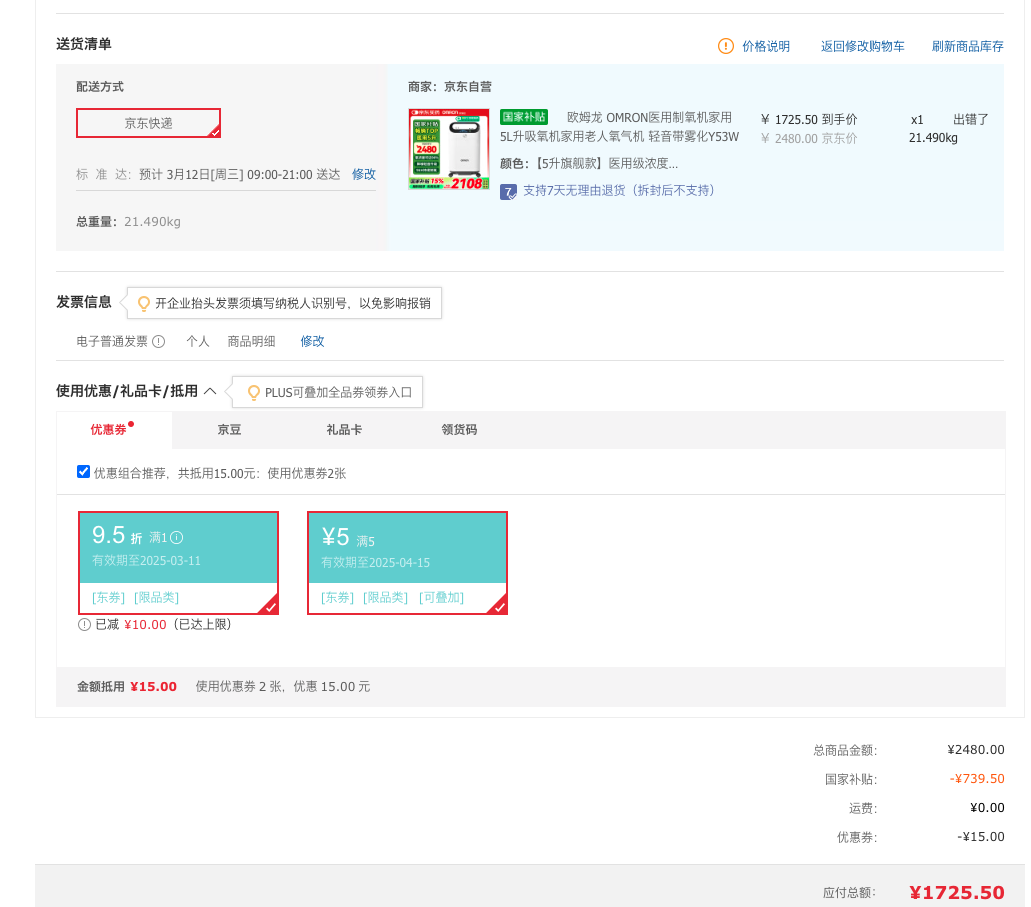Image resolution: width=1031 pixels, height=907 pixels.
Task: Click the PLUS coupon tip lightbulb icon
Action: coord(253,393)
